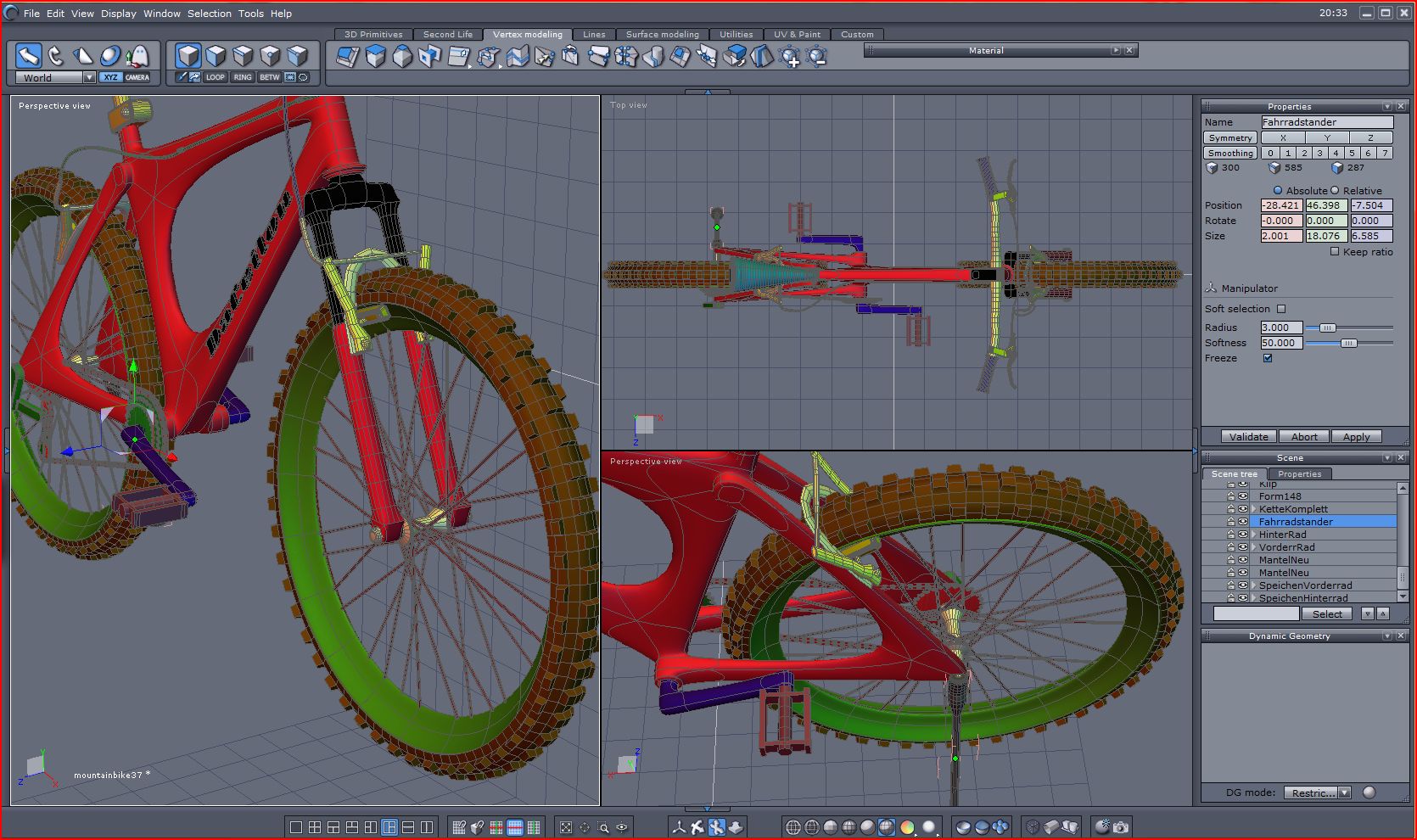The image size is (1417, 840).
Task: Click the Symmetry button
Action: pos(1230,137)
